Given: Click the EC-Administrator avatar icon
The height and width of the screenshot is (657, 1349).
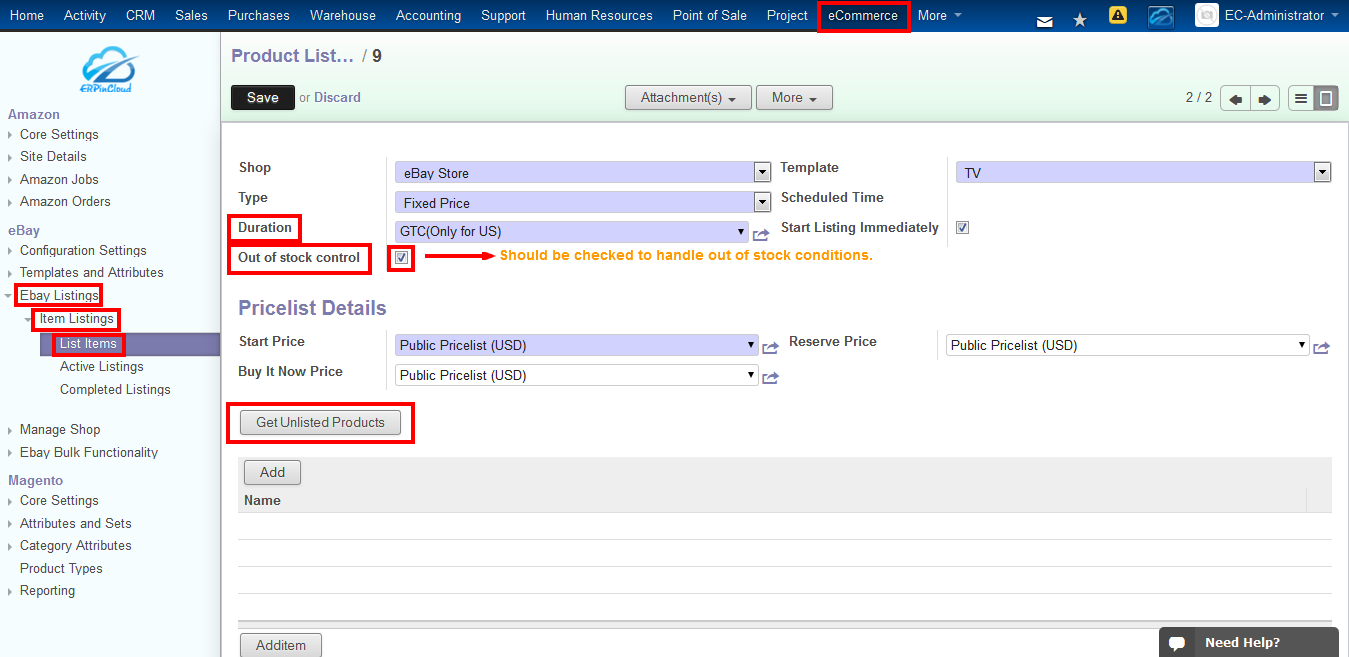Looking at the screenshot, I should tap(1206, 15).
